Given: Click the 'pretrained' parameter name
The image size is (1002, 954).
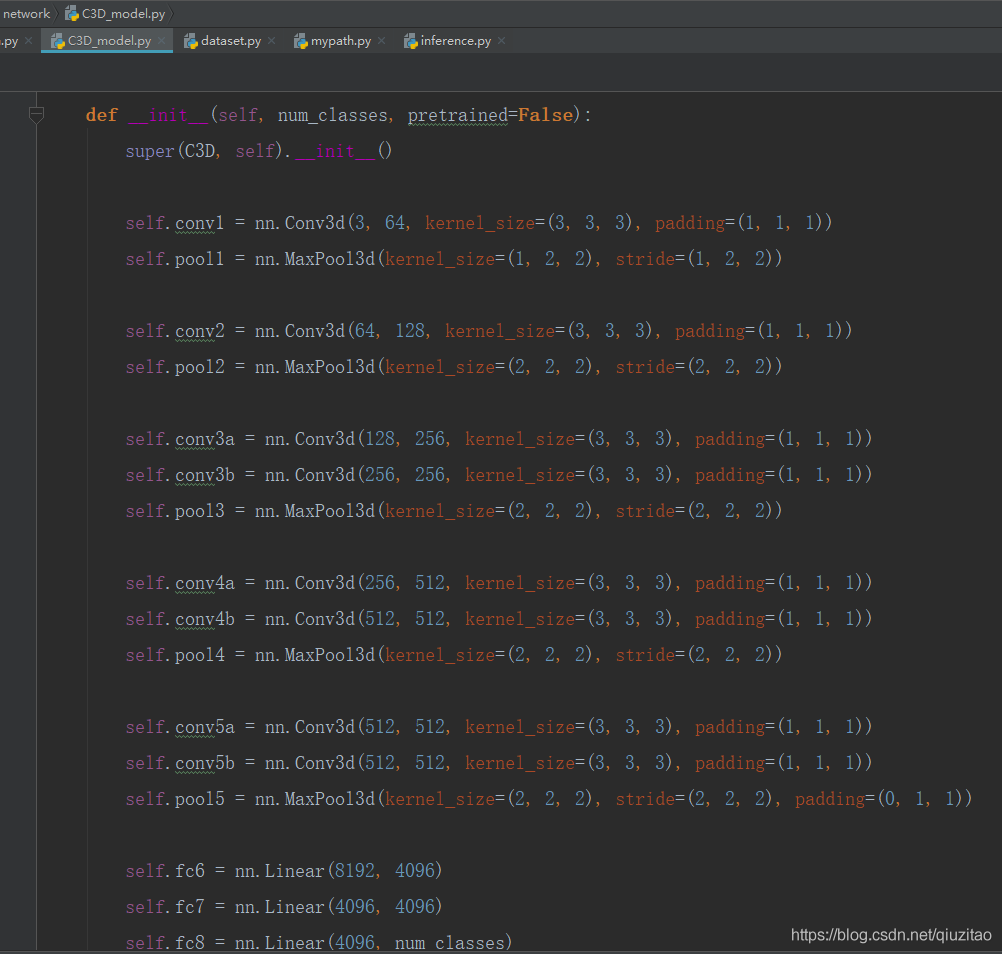Looking at the screenshot, I should click(458, 115).
